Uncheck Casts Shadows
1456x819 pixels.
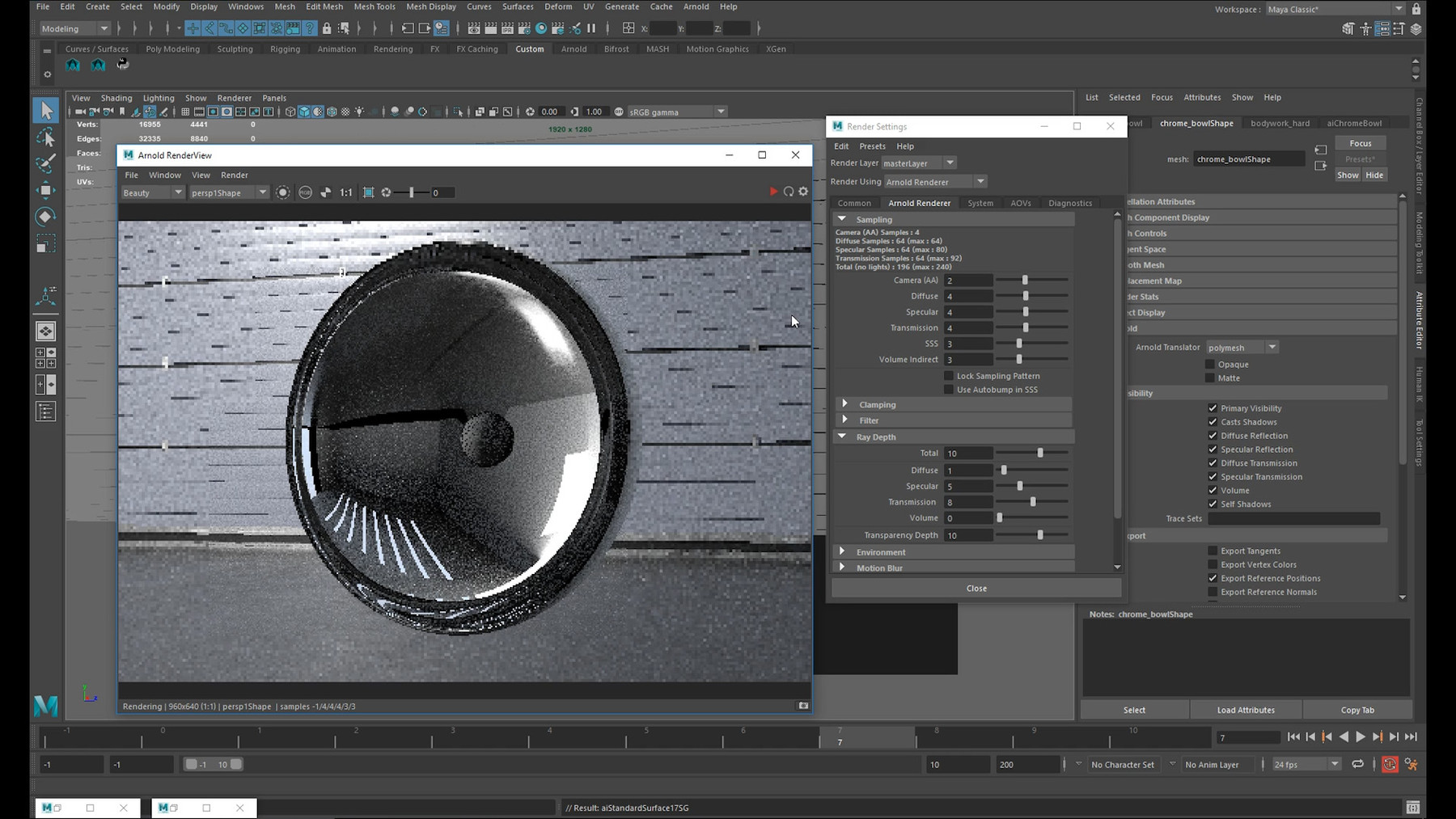coord(1213,422)
